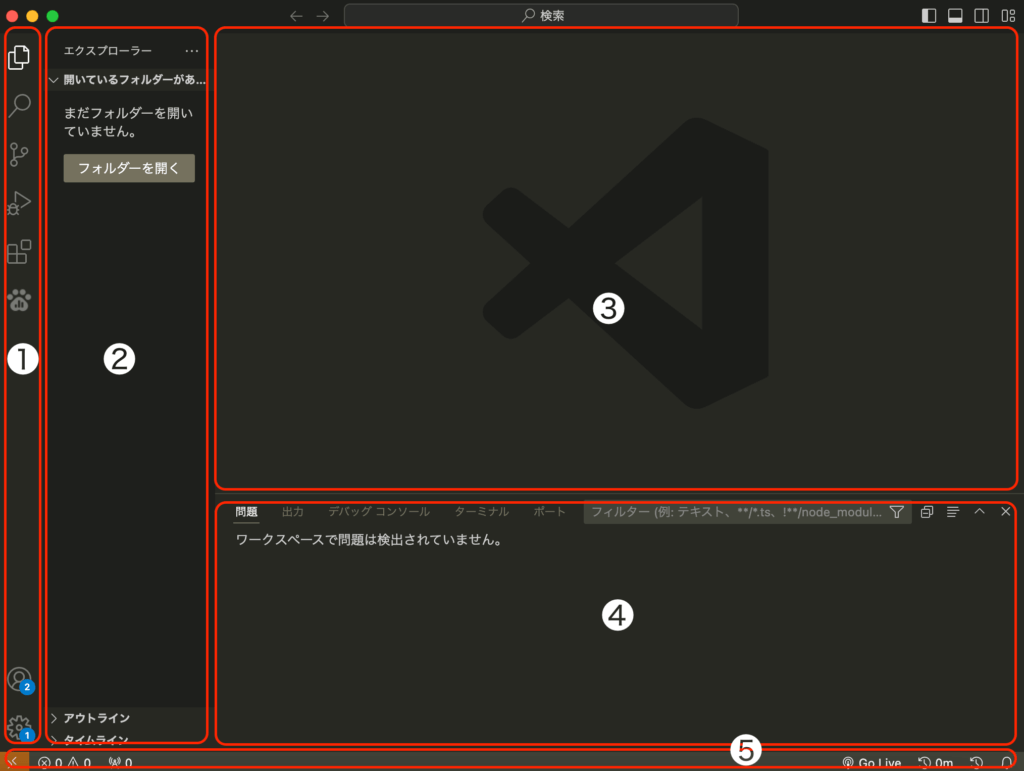The width and height of the screenshot is (1024, 771).
Task: Open the filter options funnel icon
Action: (x=897, y=512)
